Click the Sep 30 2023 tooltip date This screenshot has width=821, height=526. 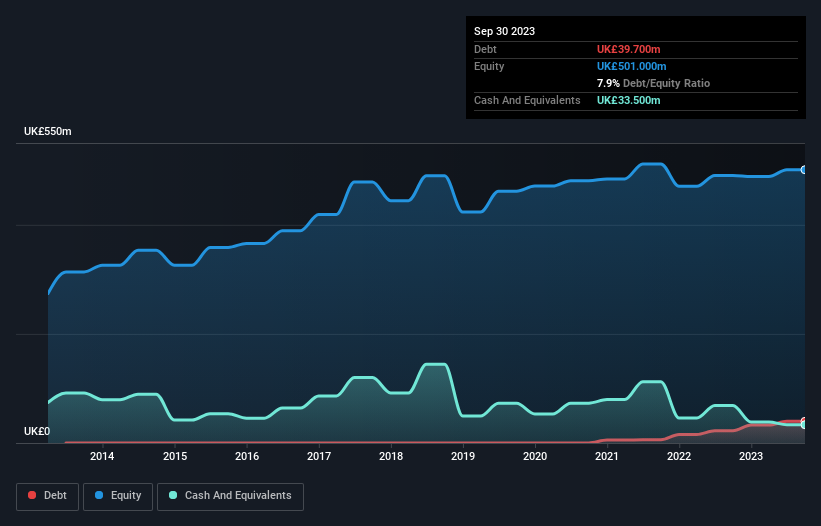(x=504, y=31)
